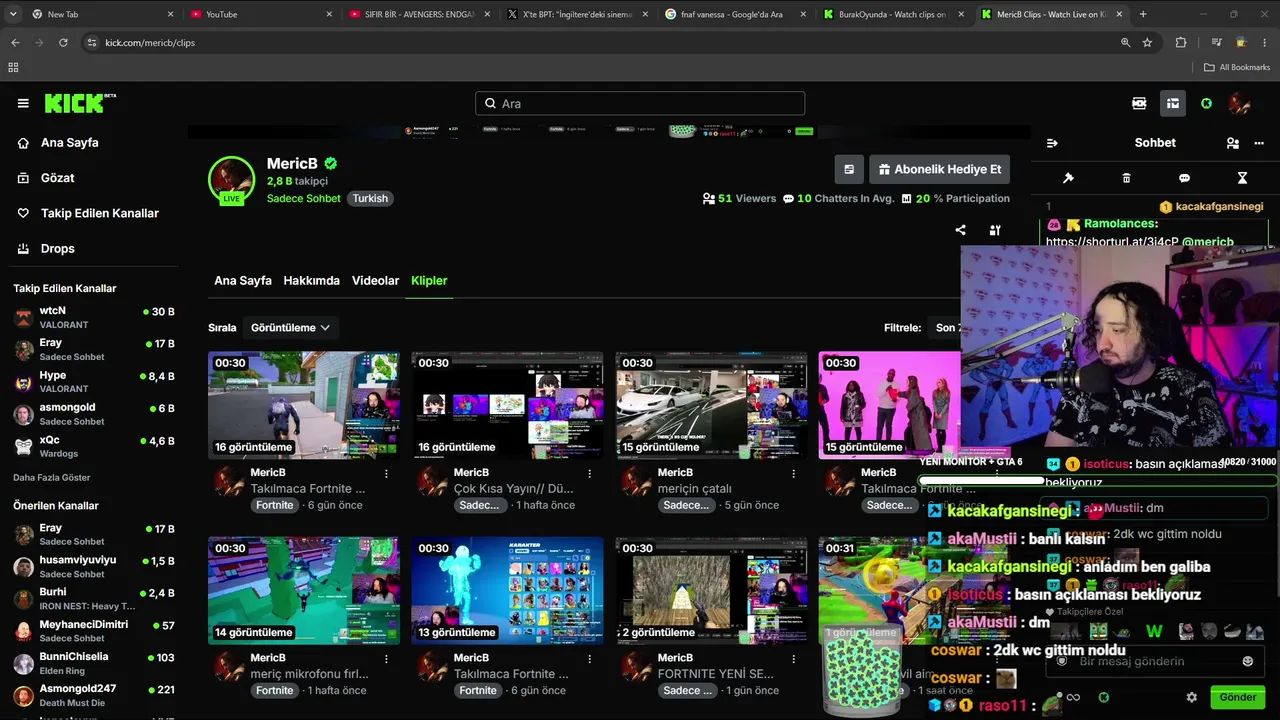Open Takip Edilen Kanallar in the sidebar
The height and width of the screenshot is (720, 1280).
99,213
